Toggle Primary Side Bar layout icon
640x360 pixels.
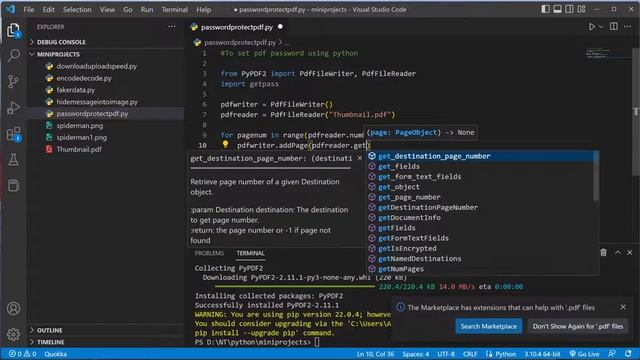click(x=545, y=9)
